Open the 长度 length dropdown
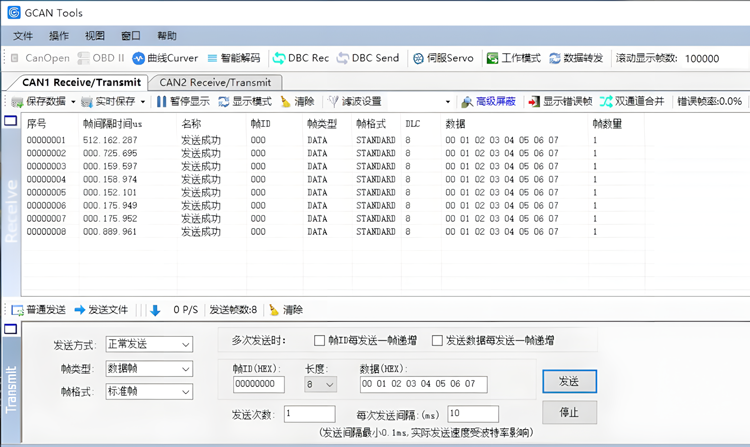Viewport: 750px width, 447px height. point(321,384)
